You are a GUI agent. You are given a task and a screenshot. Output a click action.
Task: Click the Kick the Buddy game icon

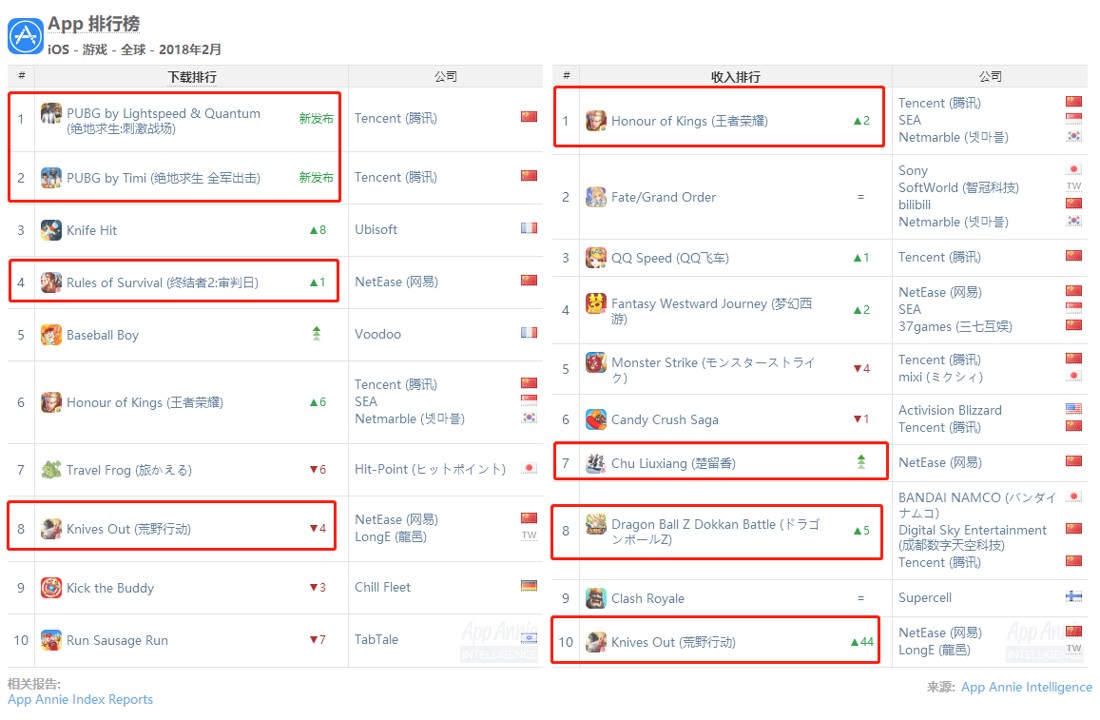click(51, 587)
